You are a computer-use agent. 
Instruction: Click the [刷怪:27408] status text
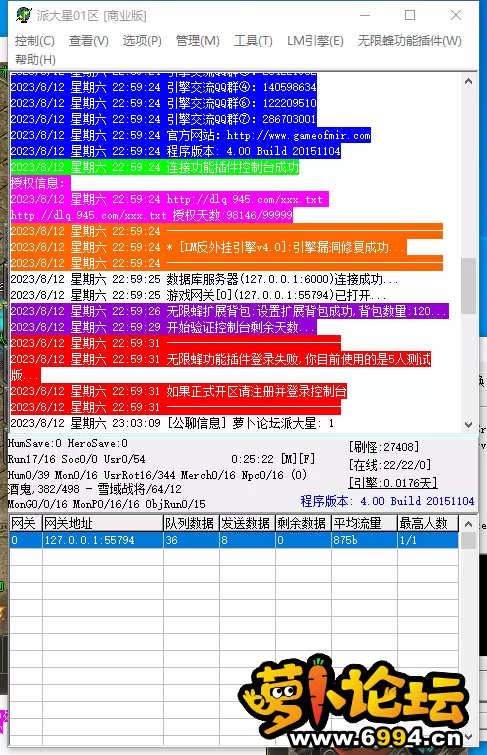[384, 447]
